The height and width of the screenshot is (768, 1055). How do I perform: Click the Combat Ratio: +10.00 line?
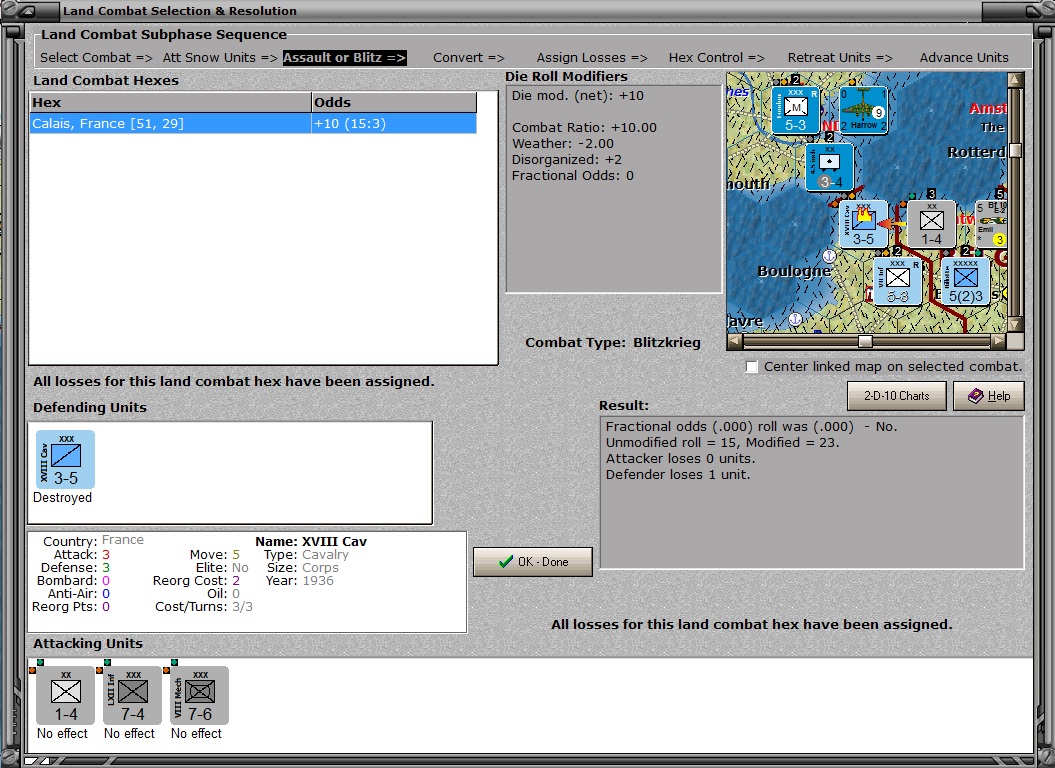click(584, 128)
